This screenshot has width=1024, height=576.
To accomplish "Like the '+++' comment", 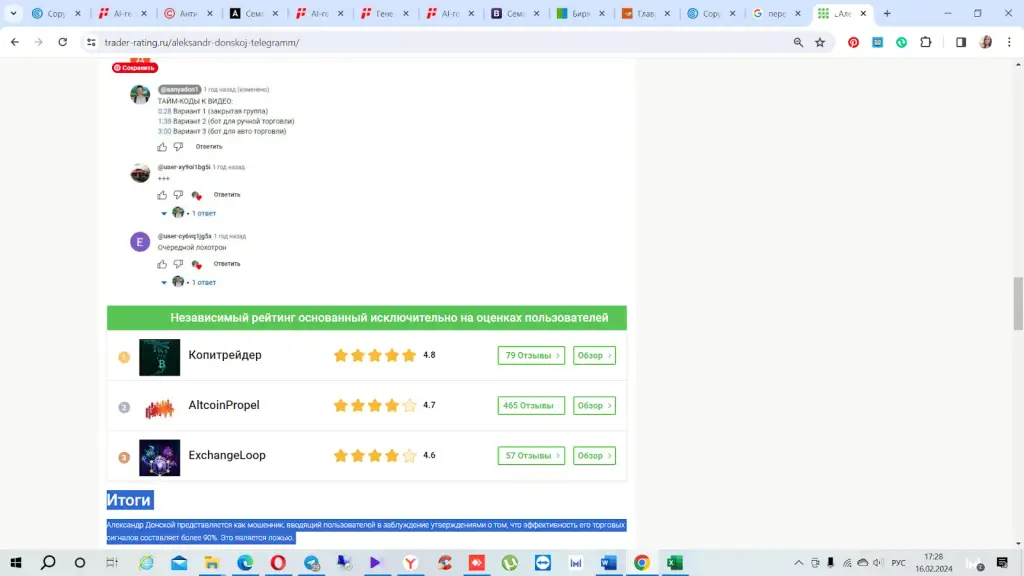I will point(162,195).
